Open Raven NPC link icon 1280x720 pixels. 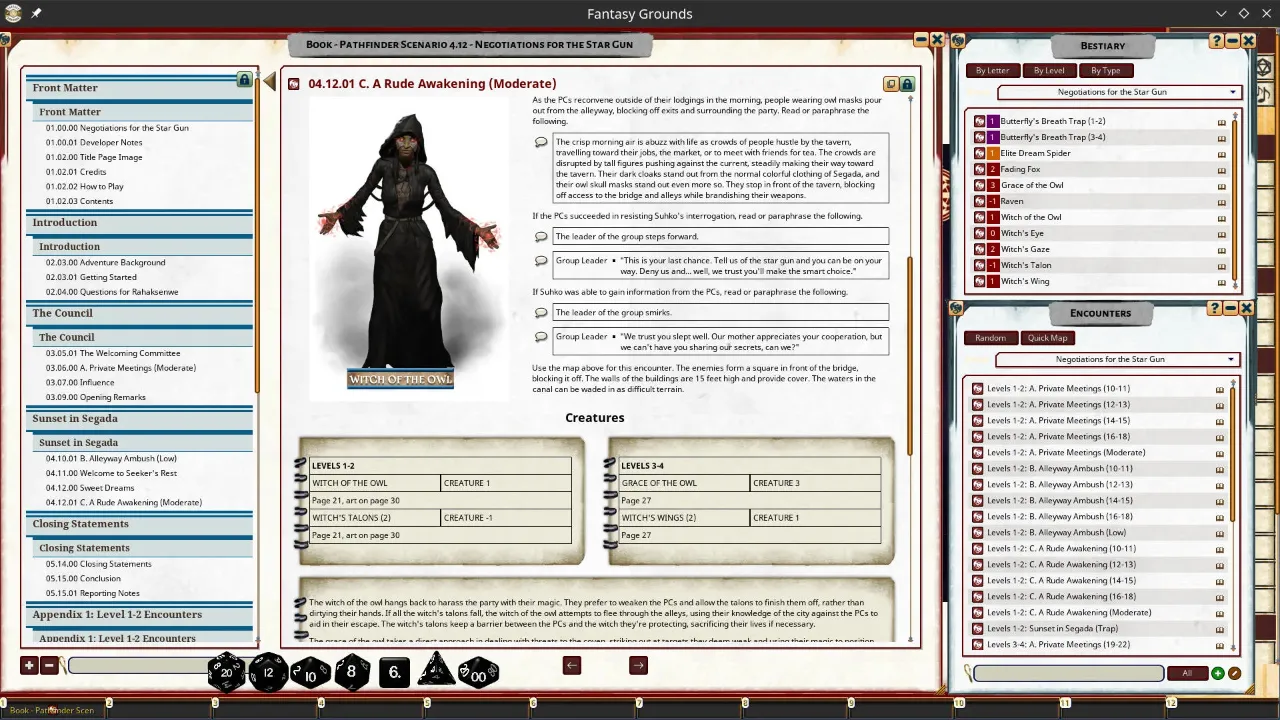click(980, 201)
